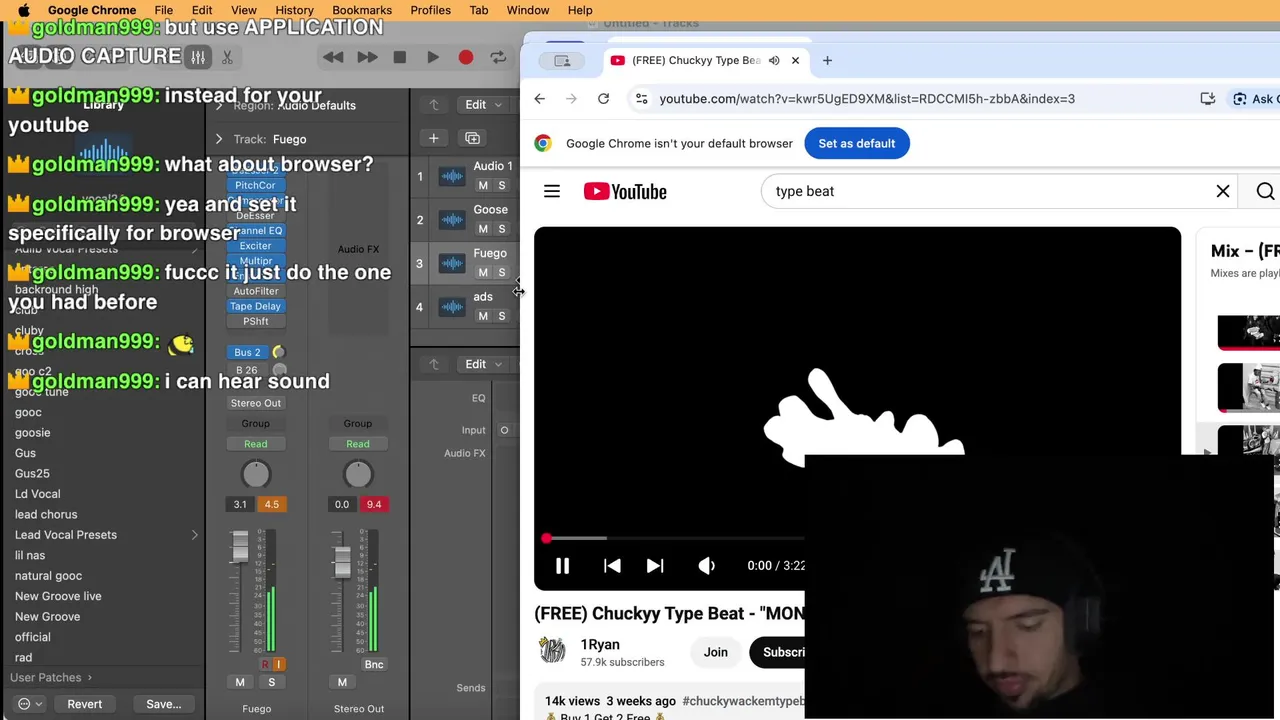The width and height of the screenshot is (1280, 720).
Task: Clear the YouTube search box
Action: pyautogui.click(x=1223, y=191)
